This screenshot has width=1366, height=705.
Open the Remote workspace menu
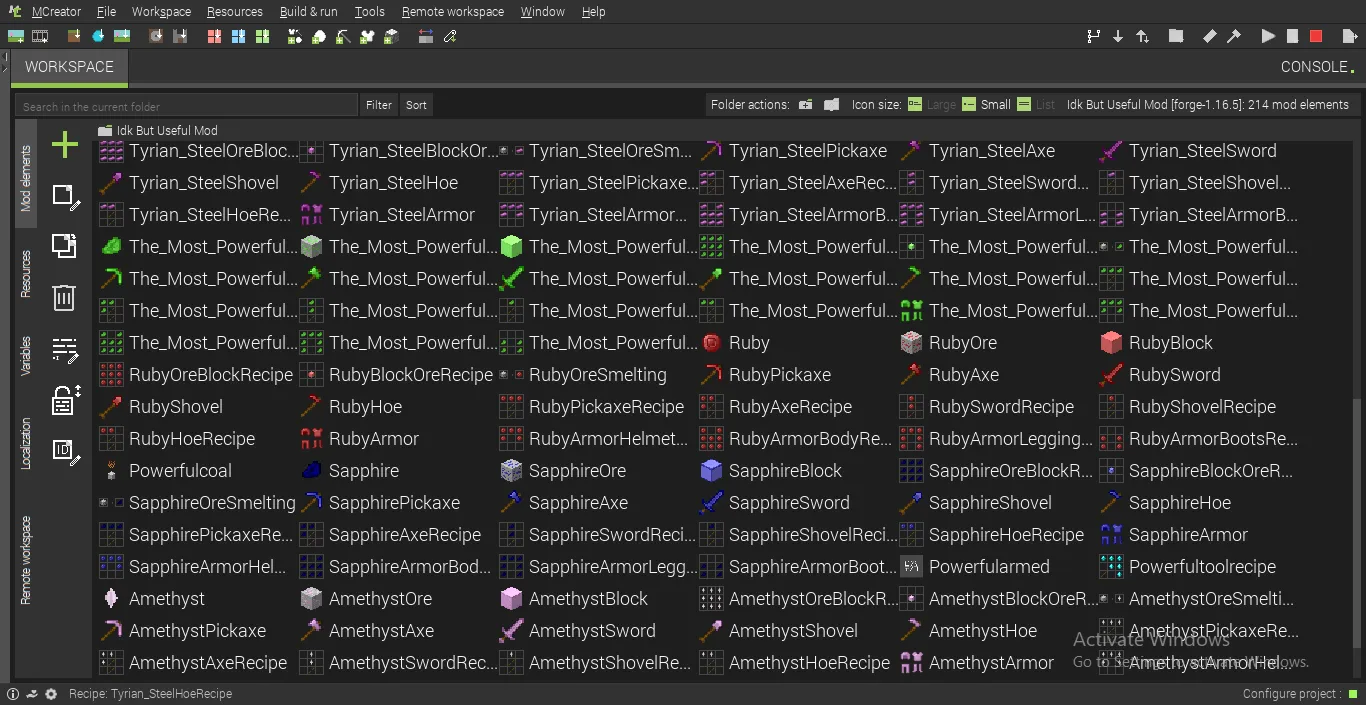(453, 12)
